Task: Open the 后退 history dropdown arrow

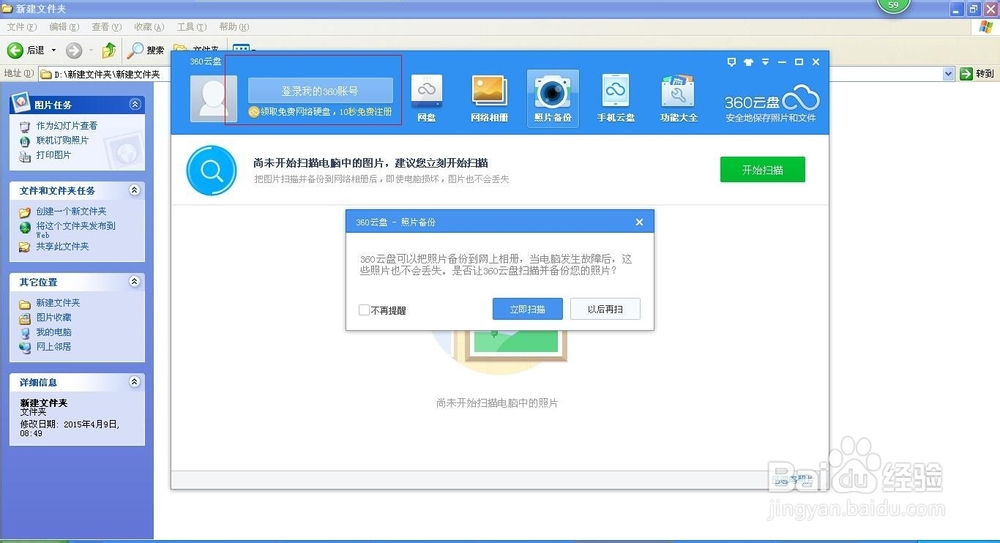Action: 54,50
